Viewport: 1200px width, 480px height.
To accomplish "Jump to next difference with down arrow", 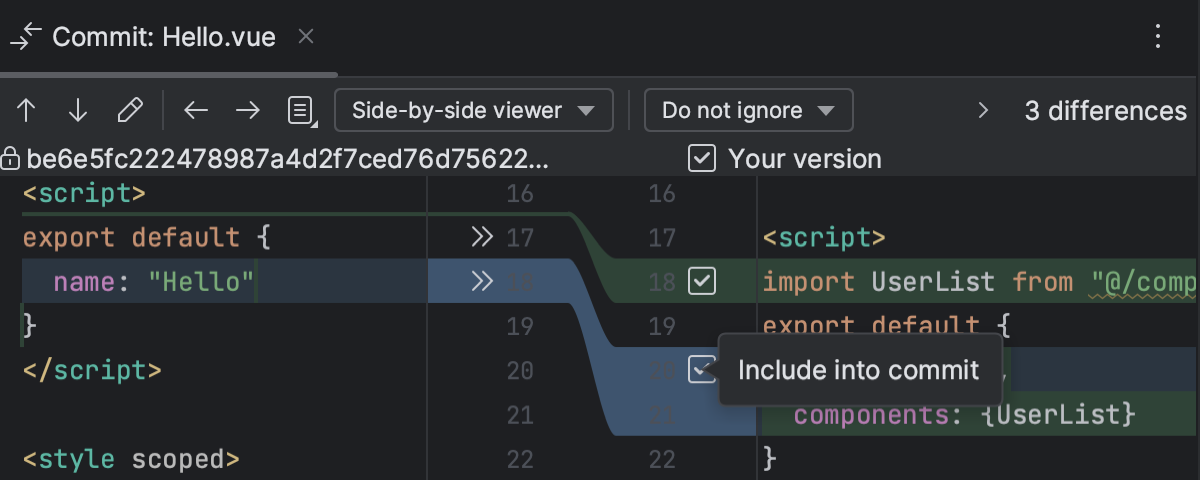I will (78, 110).
